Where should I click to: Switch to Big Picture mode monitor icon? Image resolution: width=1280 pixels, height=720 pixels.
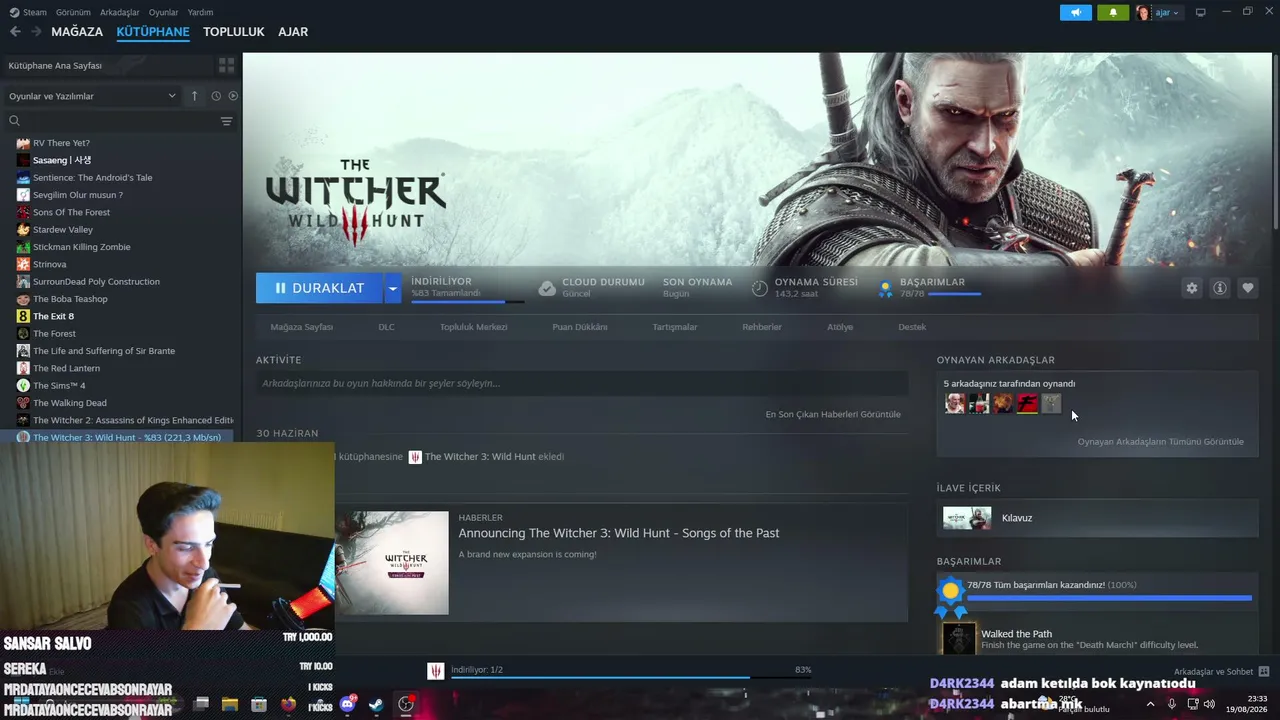(x=1201, y=12)
